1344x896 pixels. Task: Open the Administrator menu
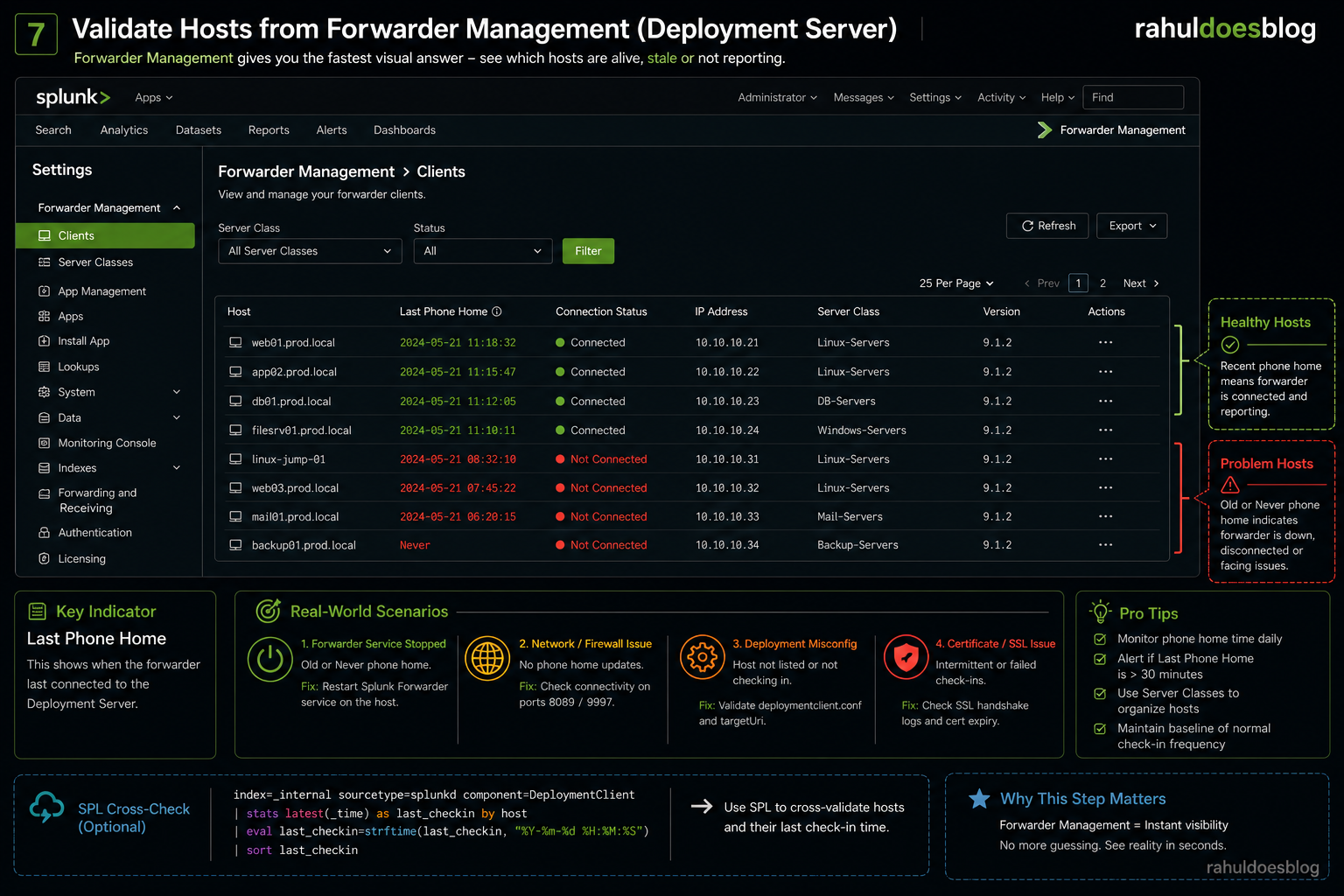[777, 98]
